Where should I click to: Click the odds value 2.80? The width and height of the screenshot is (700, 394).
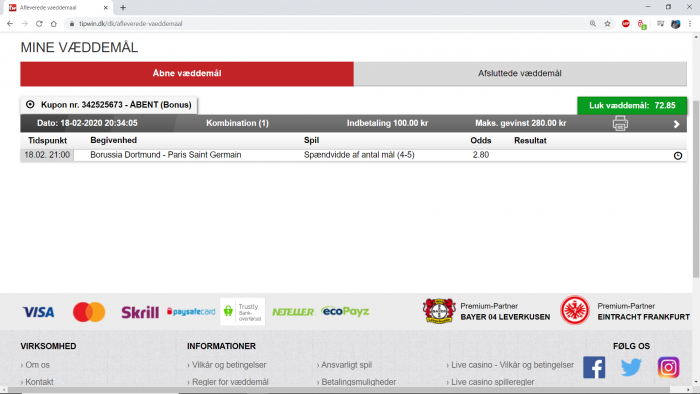(x=481, y=155)
